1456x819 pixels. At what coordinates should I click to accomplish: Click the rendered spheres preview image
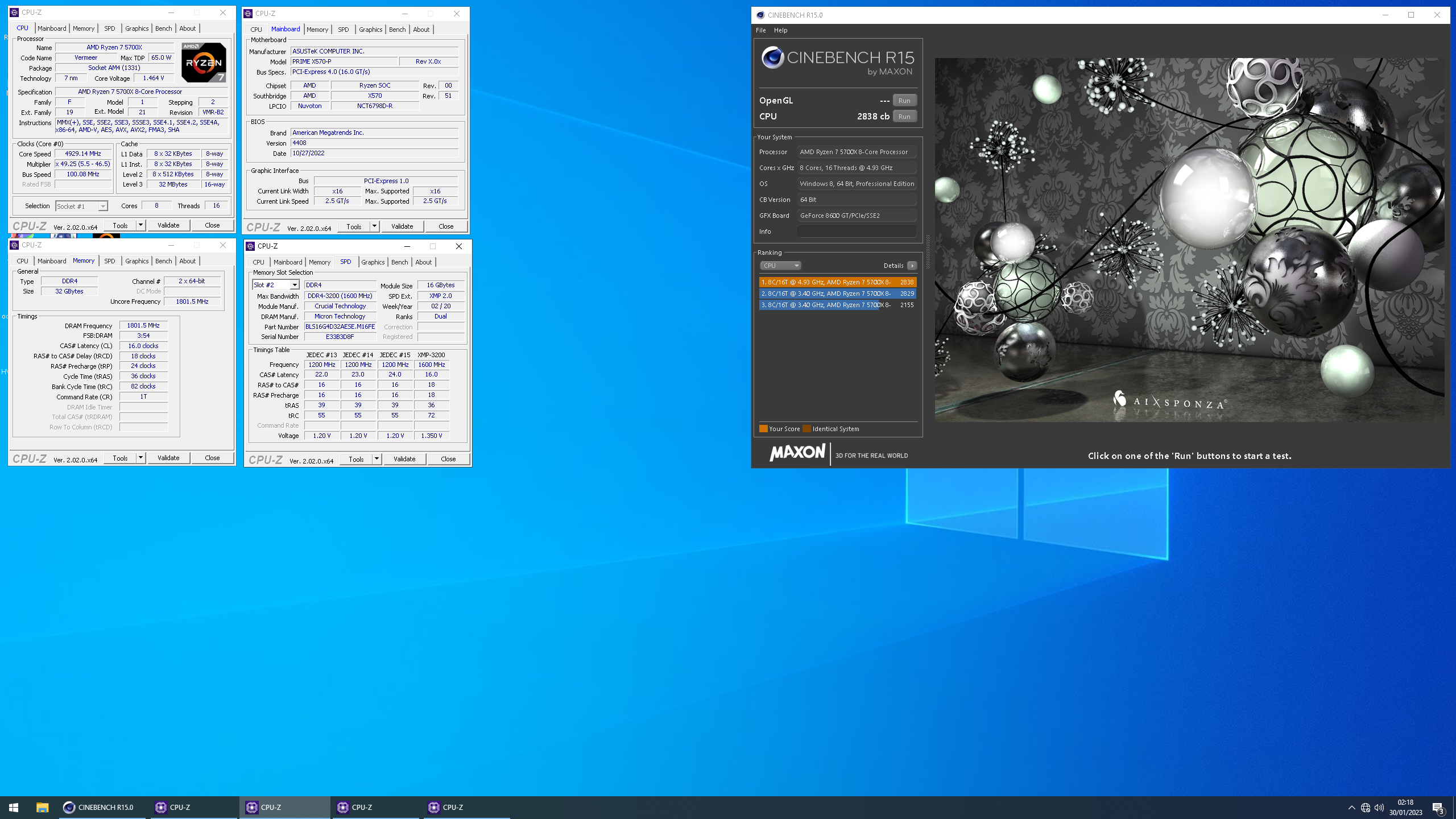(x=1189, y=239)
